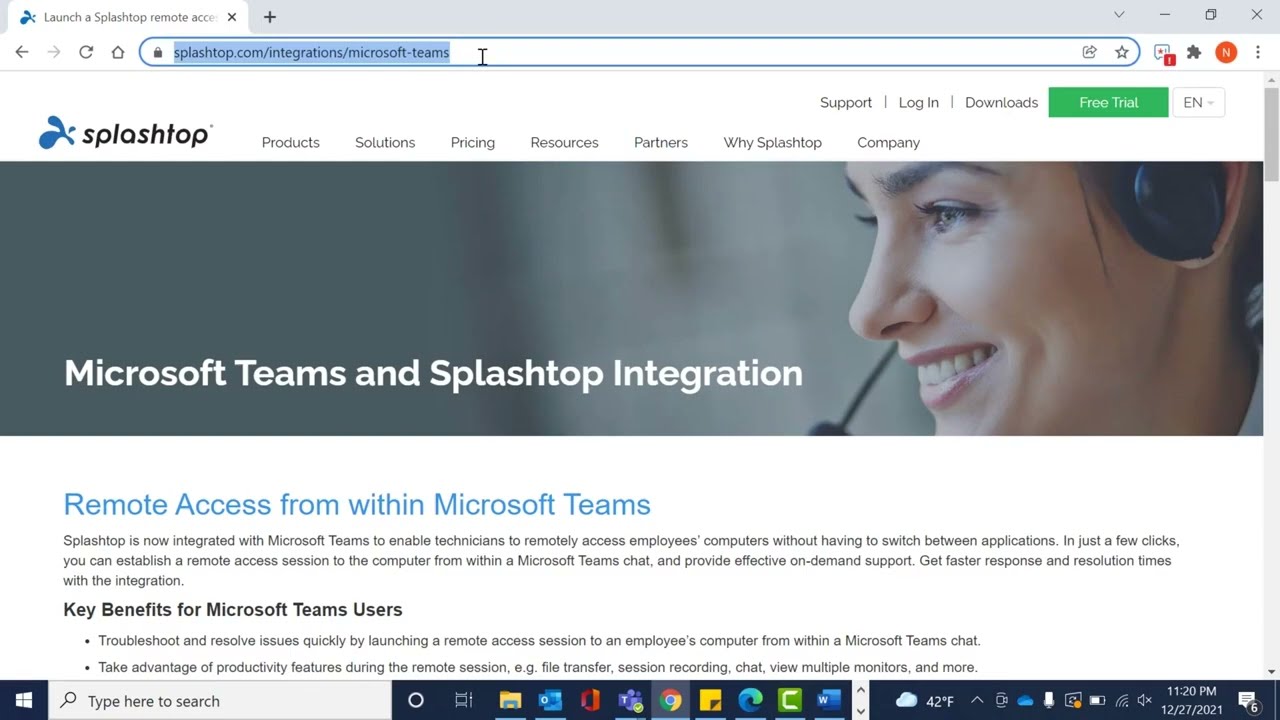The width and height of the screenshot is (1280, 720).
Task: Start a Free Trial
Action: pyautogui.click(x=1108, y=102)
